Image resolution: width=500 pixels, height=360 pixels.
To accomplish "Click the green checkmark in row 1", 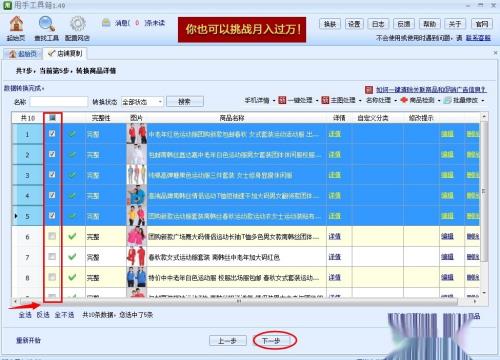I will click(72, 134).
